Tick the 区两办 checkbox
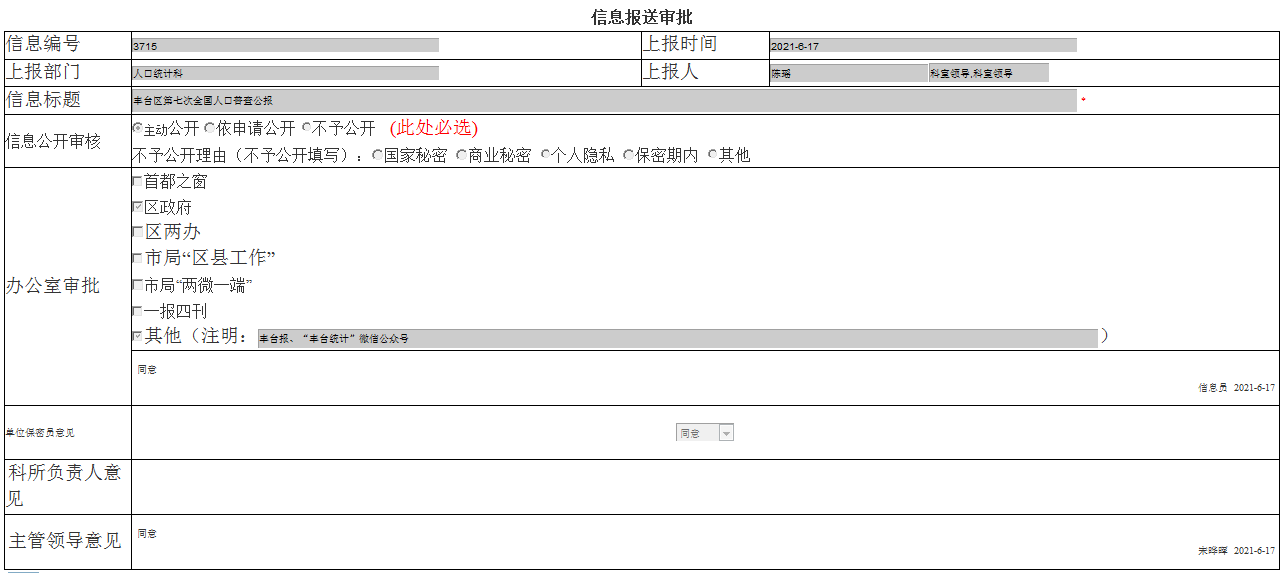Image resolution: width=1286 pixels, height=573 pixels. click(137, 232)
